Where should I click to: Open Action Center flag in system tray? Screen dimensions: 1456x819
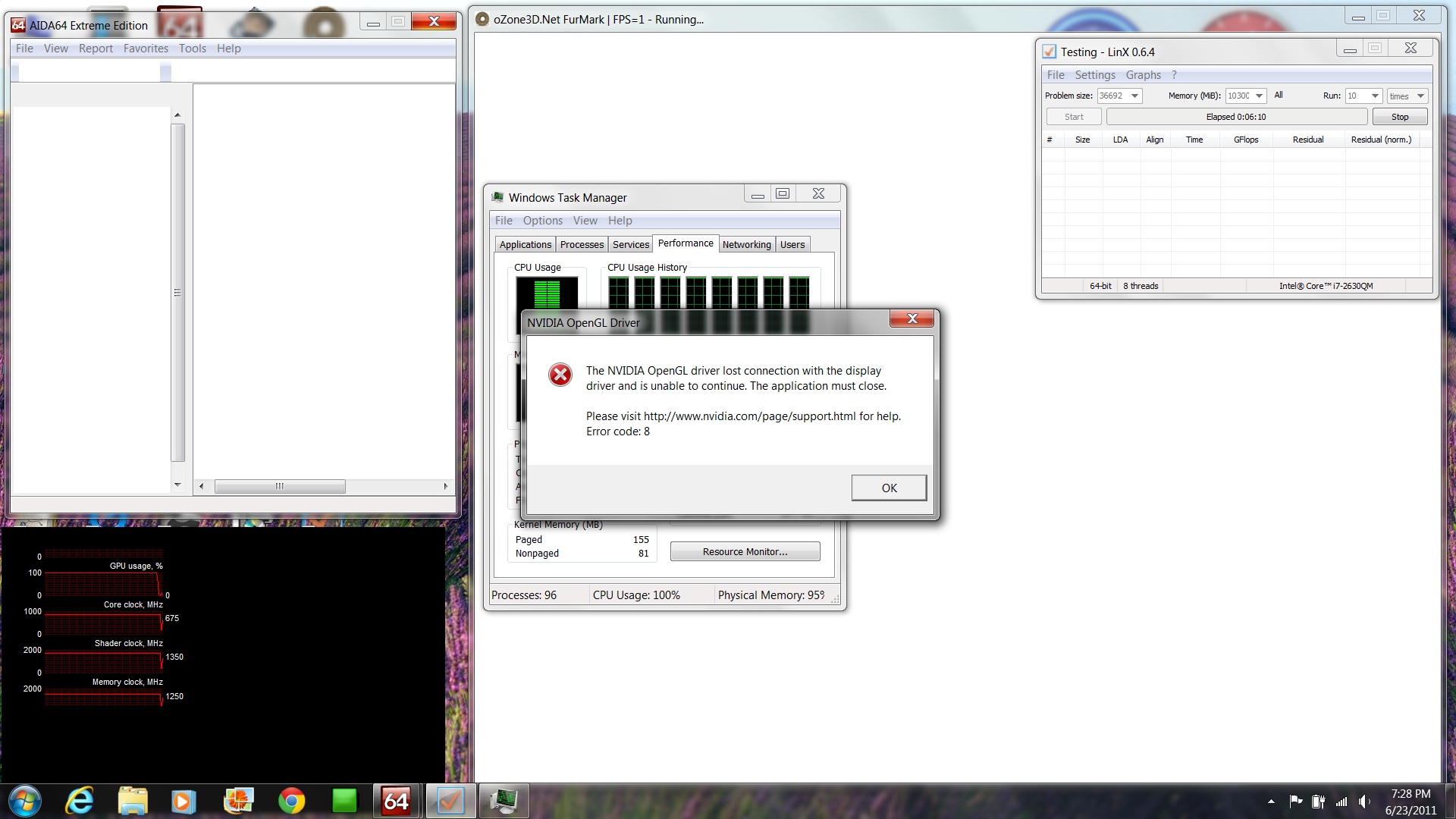point(1296,801)
